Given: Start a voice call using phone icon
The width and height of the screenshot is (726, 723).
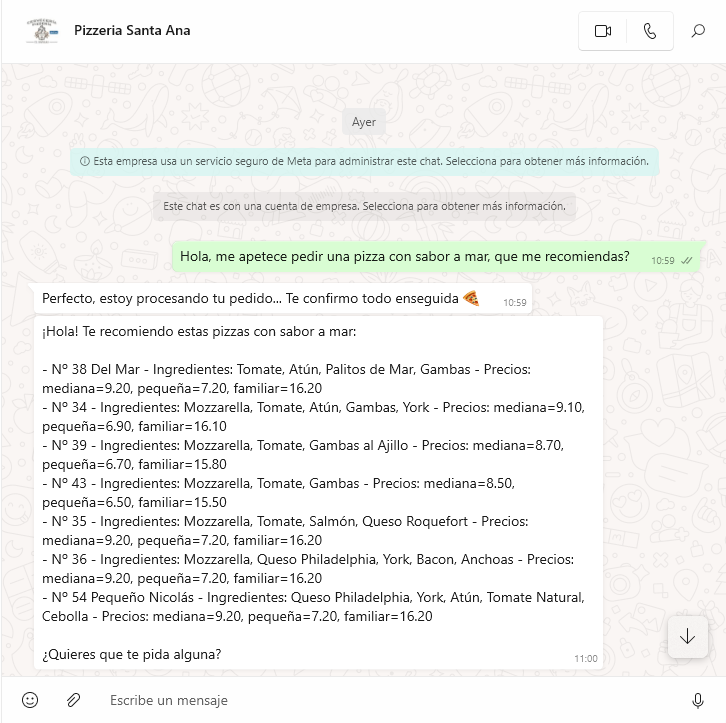Looking at the screenshot, I should pyautogui.click(x=650, y=31).
